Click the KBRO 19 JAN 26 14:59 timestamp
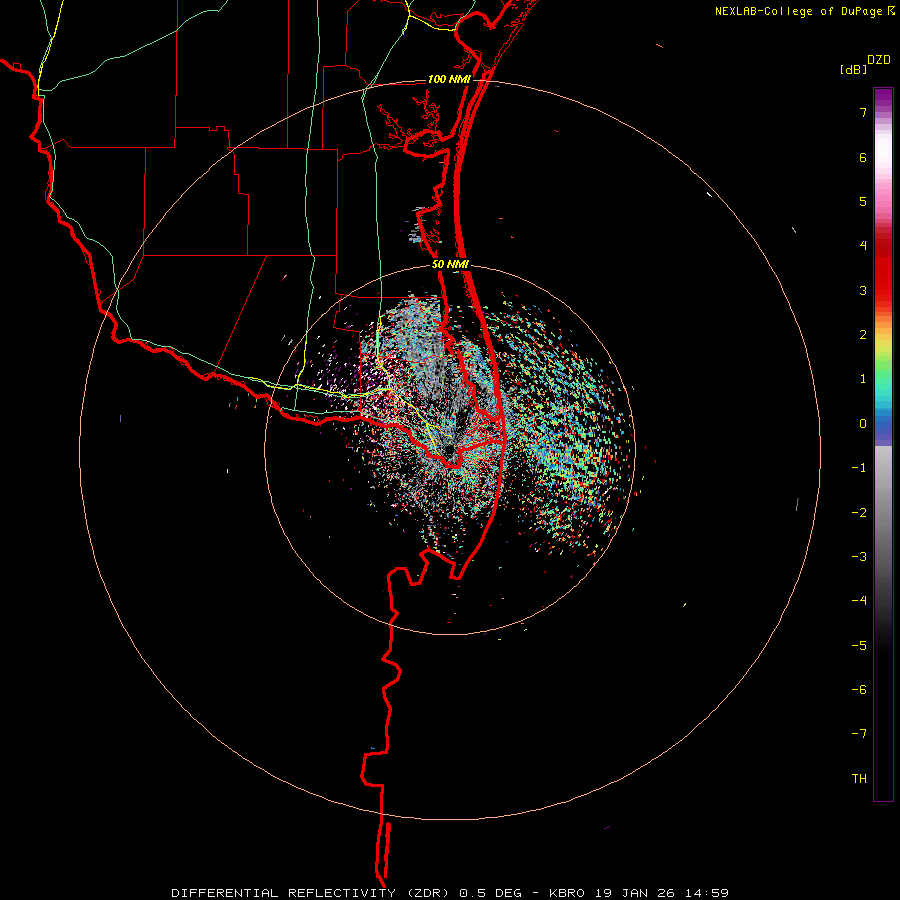 [638, 893]
